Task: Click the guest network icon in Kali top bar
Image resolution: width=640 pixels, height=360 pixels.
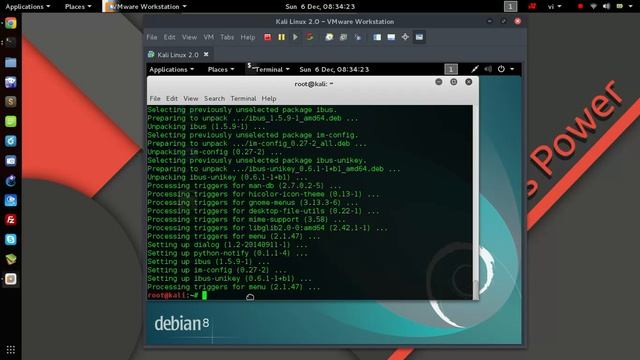Action: 474,69
